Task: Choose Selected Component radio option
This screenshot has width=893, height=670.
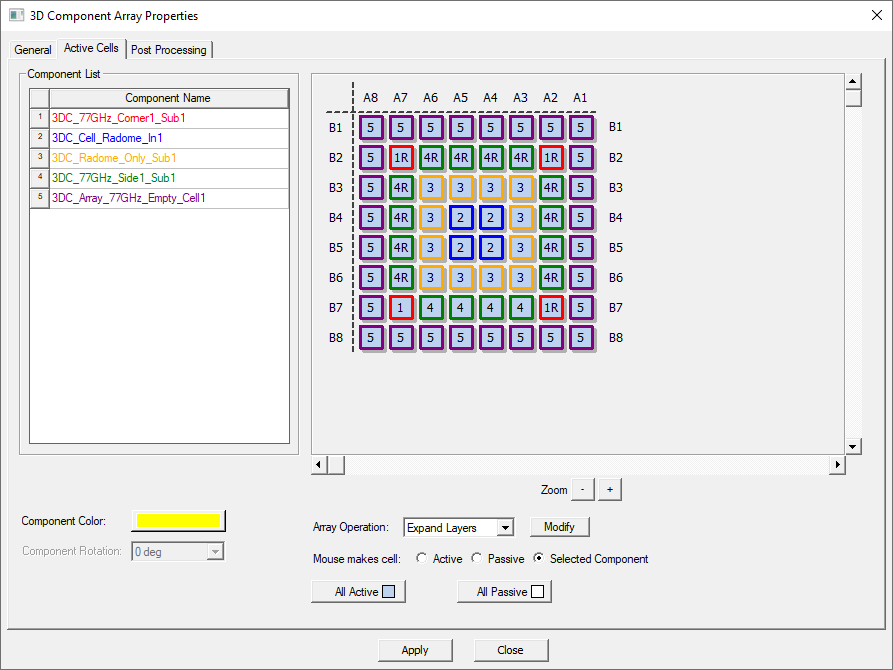Action: (538, 558)
